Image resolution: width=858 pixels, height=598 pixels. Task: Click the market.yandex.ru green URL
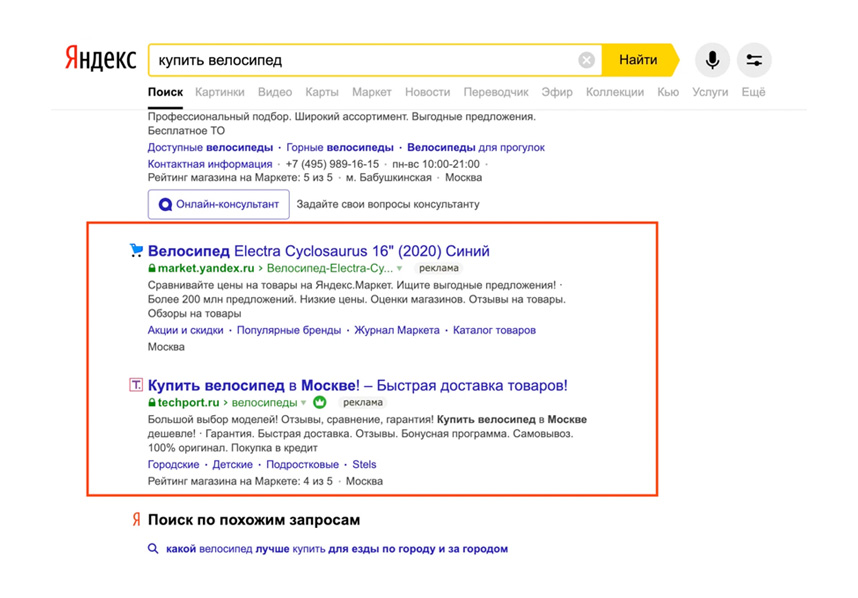click(x=206, y=268)
